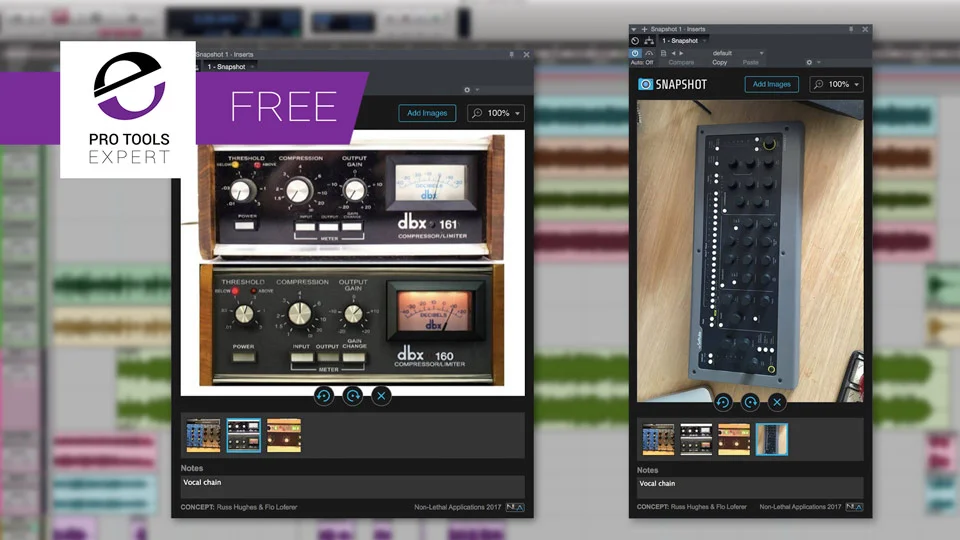Close the right Snapshot plugin window
The width and height of the screenshot is (960, 540).
(865, 29)
